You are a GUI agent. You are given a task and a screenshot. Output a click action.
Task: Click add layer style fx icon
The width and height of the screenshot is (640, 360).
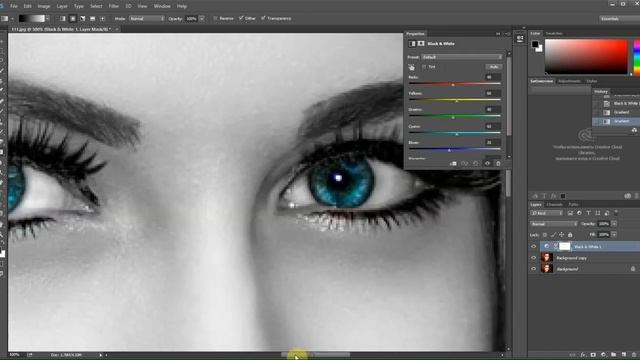pyautogui.click(x=583, y=355)
